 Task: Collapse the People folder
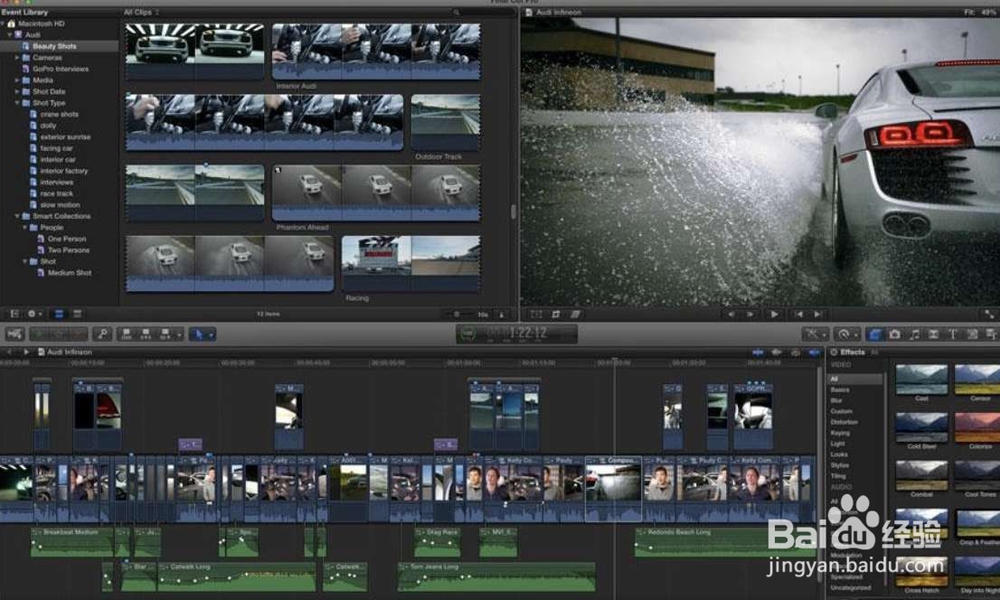pos(25,228)
